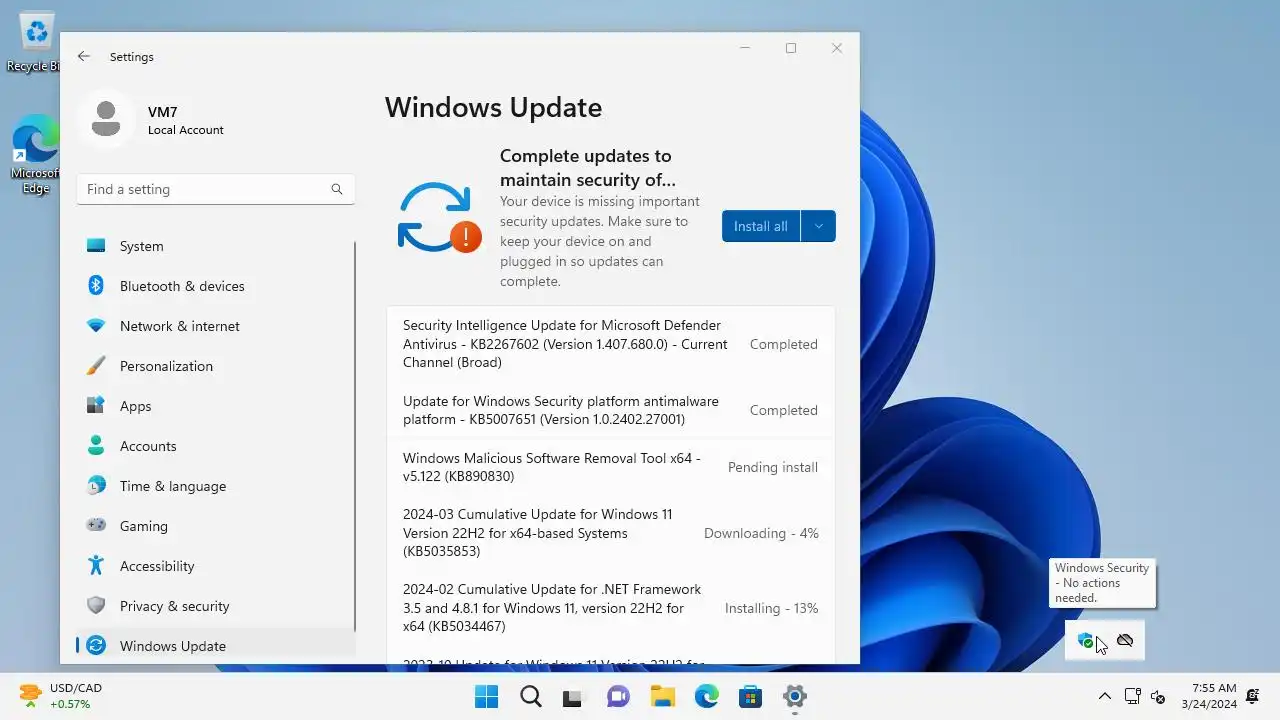The height and width of the screenshot is (720, 1280).
Task: Open Privacy & security
Action: (x=215, y=606)
